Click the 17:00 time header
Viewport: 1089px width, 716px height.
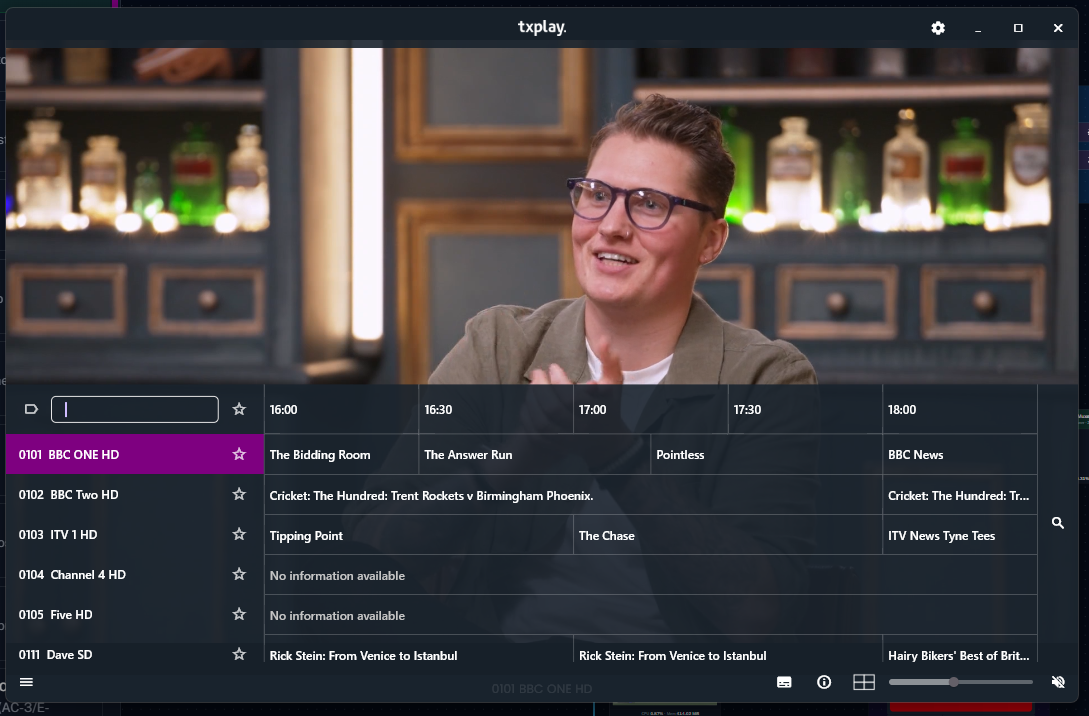pyautogui.click(x=651, y=409)
